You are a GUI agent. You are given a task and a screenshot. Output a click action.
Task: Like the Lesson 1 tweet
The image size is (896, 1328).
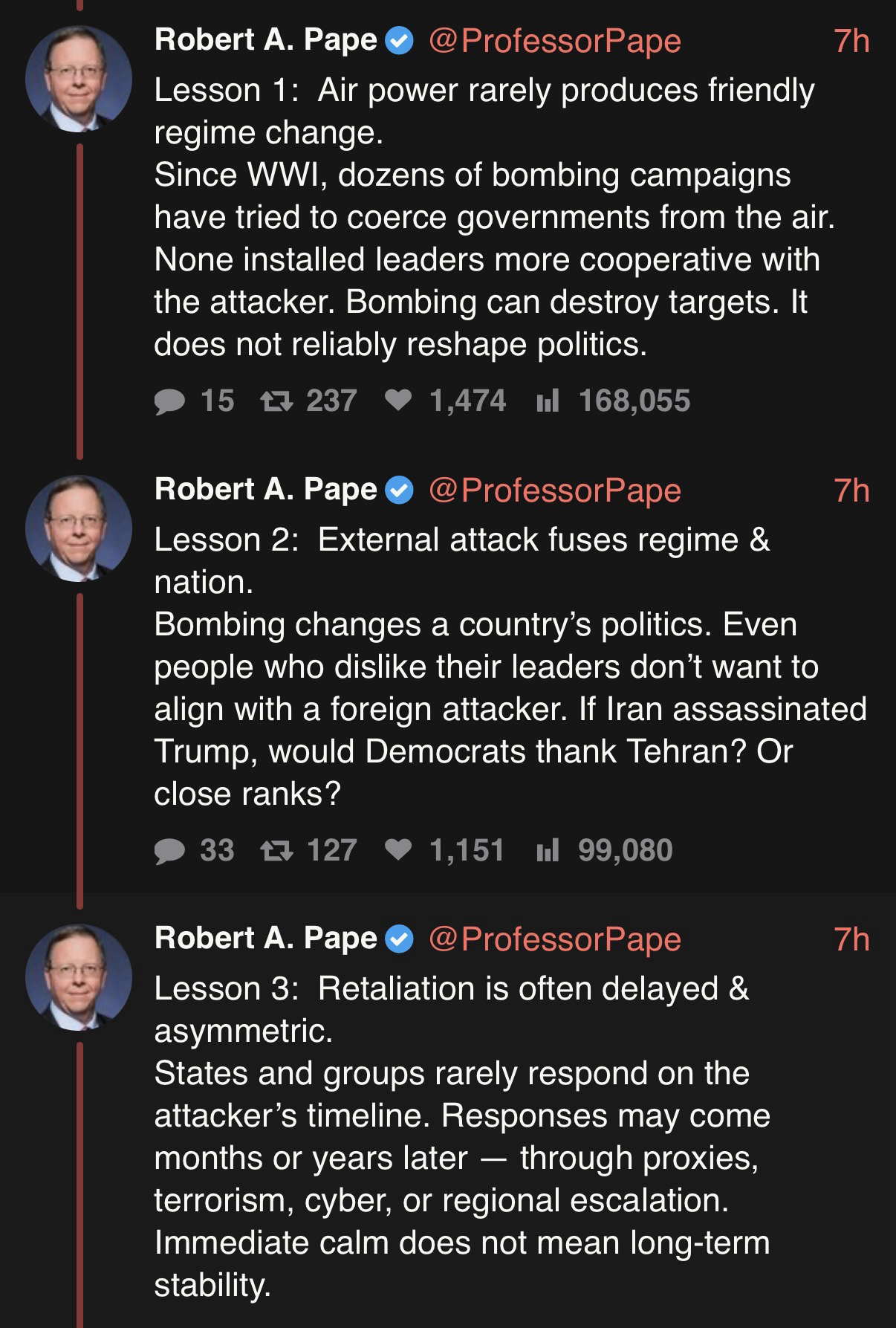399,401
